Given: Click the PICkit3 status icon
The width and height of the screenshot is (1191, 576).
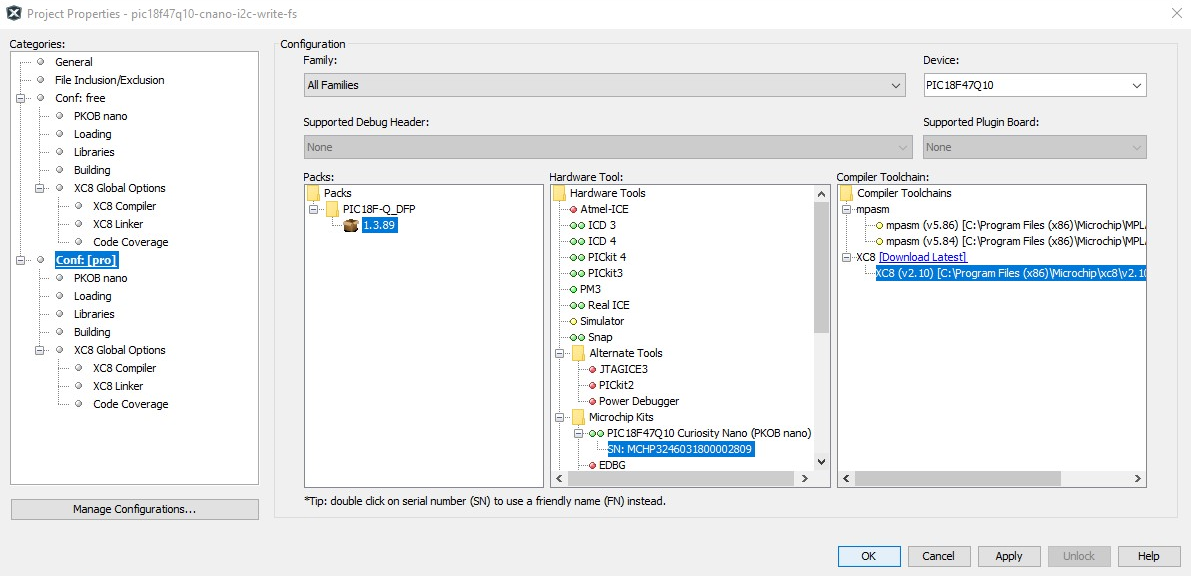Looking at the screenshot, I should [577, 273].
